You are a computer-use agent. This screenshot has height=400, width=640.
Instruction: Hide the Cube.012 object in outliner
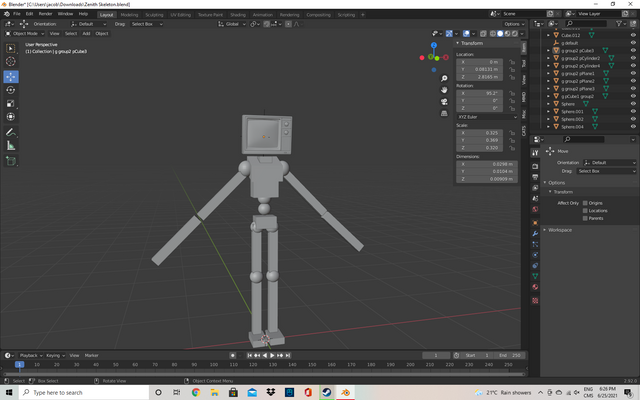pyautogui.click(x=631, y=36)
